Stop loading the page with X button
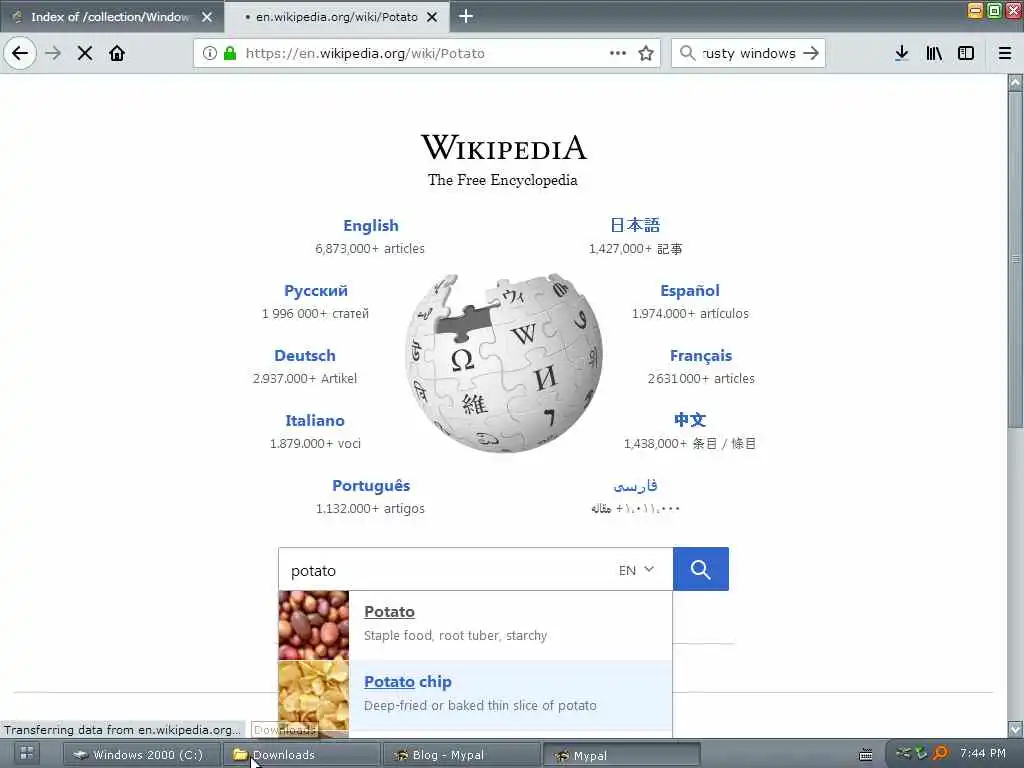Viewport: 1024px width, 768px height. (85, 53)
